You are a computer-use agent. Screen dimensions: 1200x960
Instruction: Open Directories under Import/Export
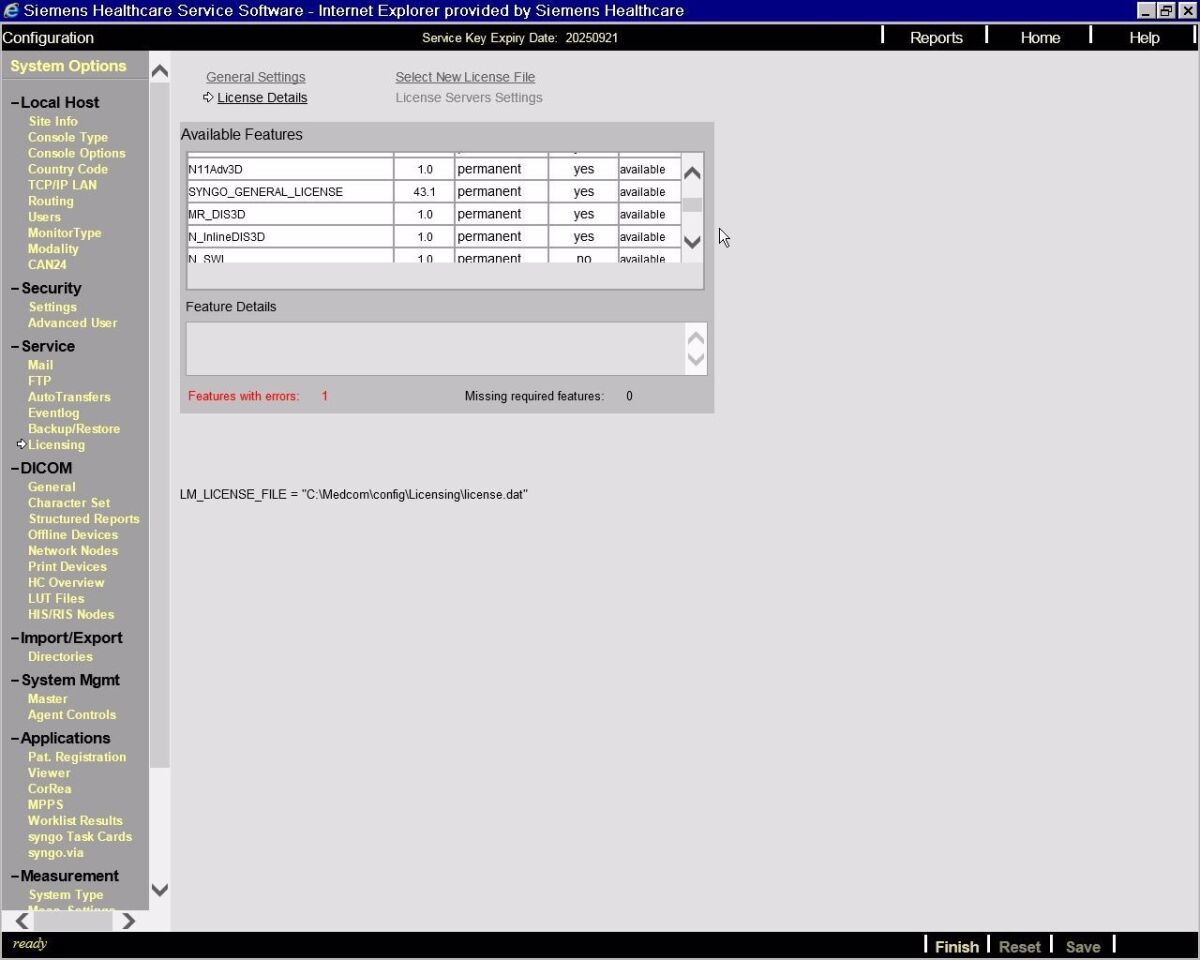click(60, 657)
